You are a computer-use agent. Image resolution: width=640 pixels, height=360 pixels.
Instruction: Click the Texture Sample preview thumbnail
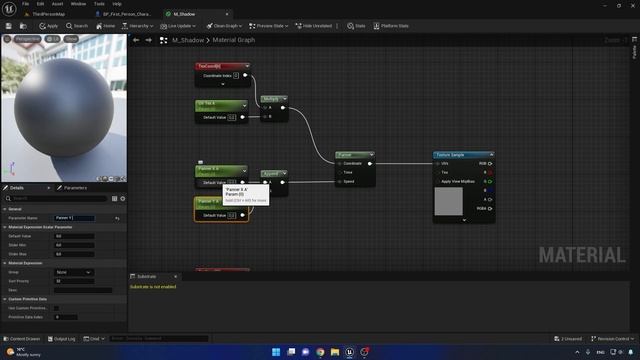click(449, 201)
